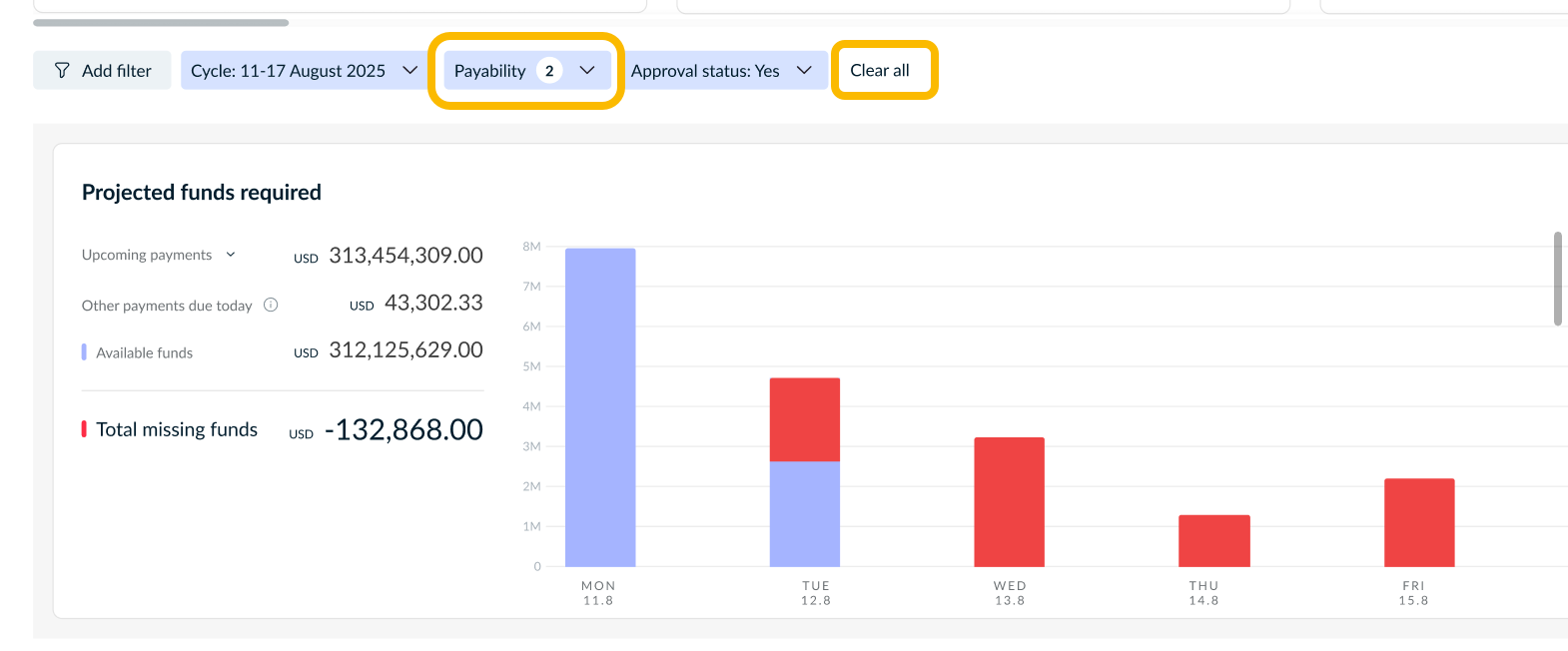
Task: Click the Add filter button
Action: pyautogui.click(x=102, y=71)
